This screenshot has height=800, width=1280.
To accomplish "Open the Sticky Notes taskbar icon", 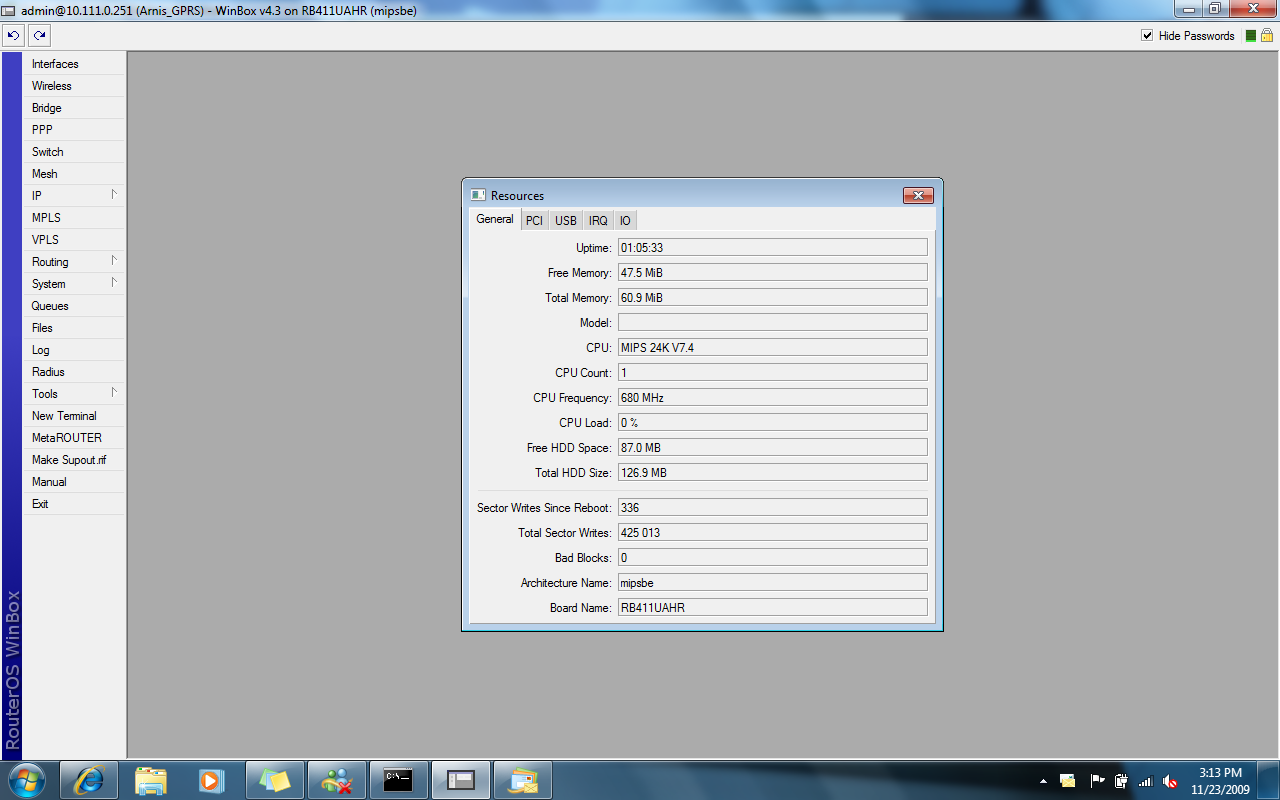I will click(275, 780).
